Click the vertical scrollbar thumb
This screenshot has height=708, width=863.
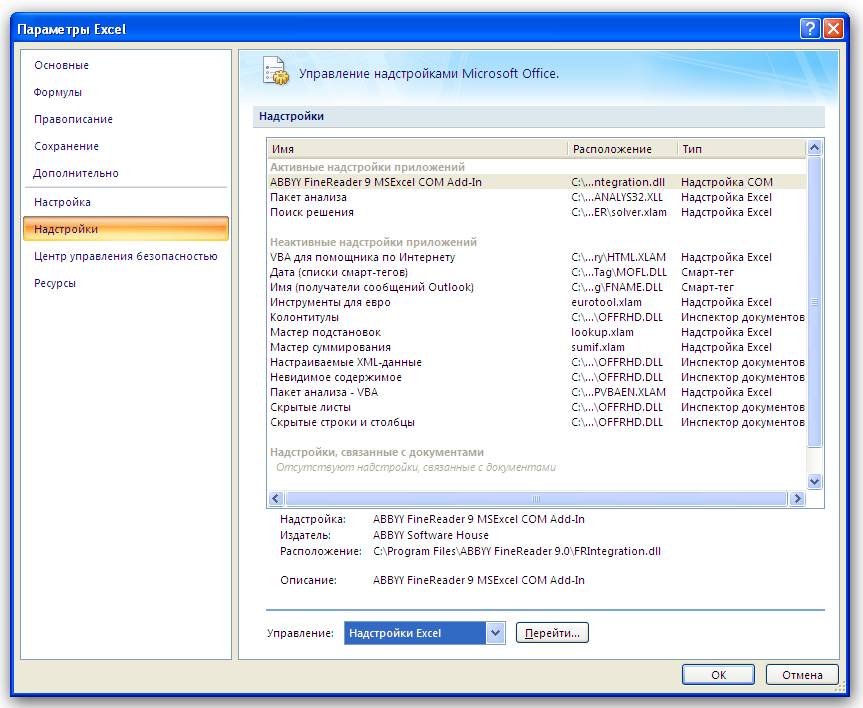coord(815,302)
